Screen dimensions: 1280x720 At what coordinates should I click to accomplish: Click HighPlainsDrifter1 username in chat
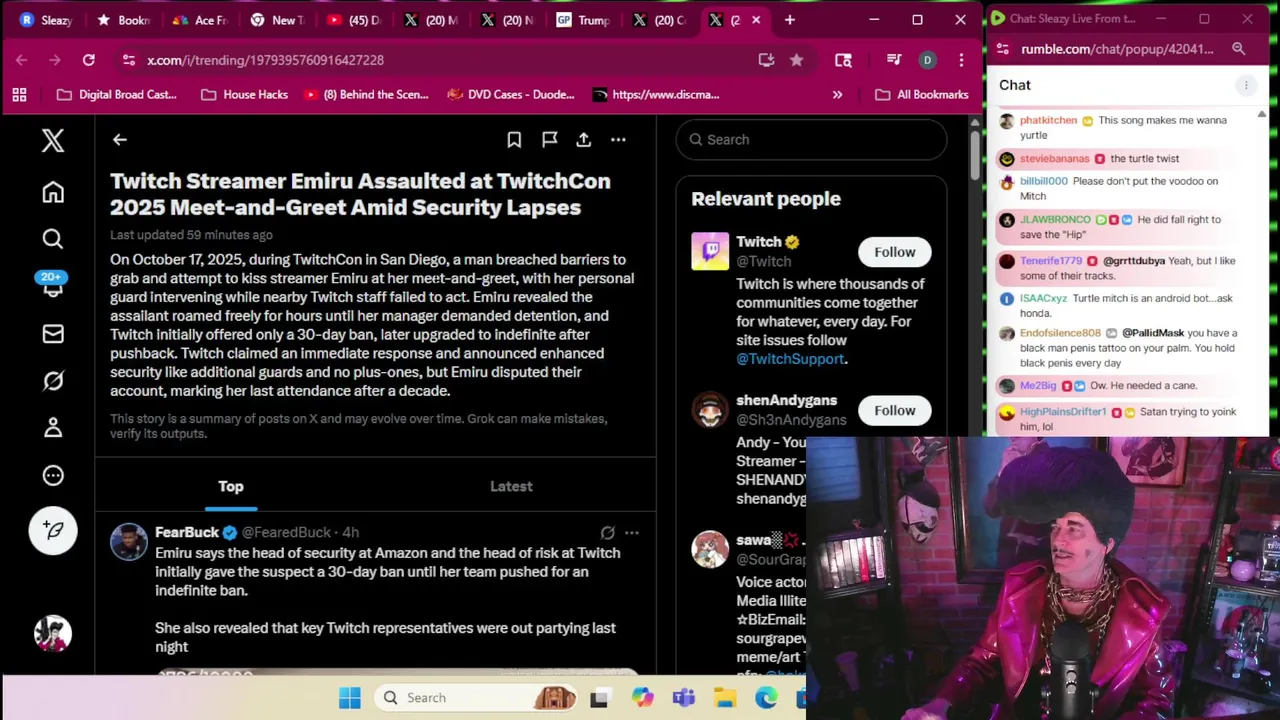pos(1063,412)
